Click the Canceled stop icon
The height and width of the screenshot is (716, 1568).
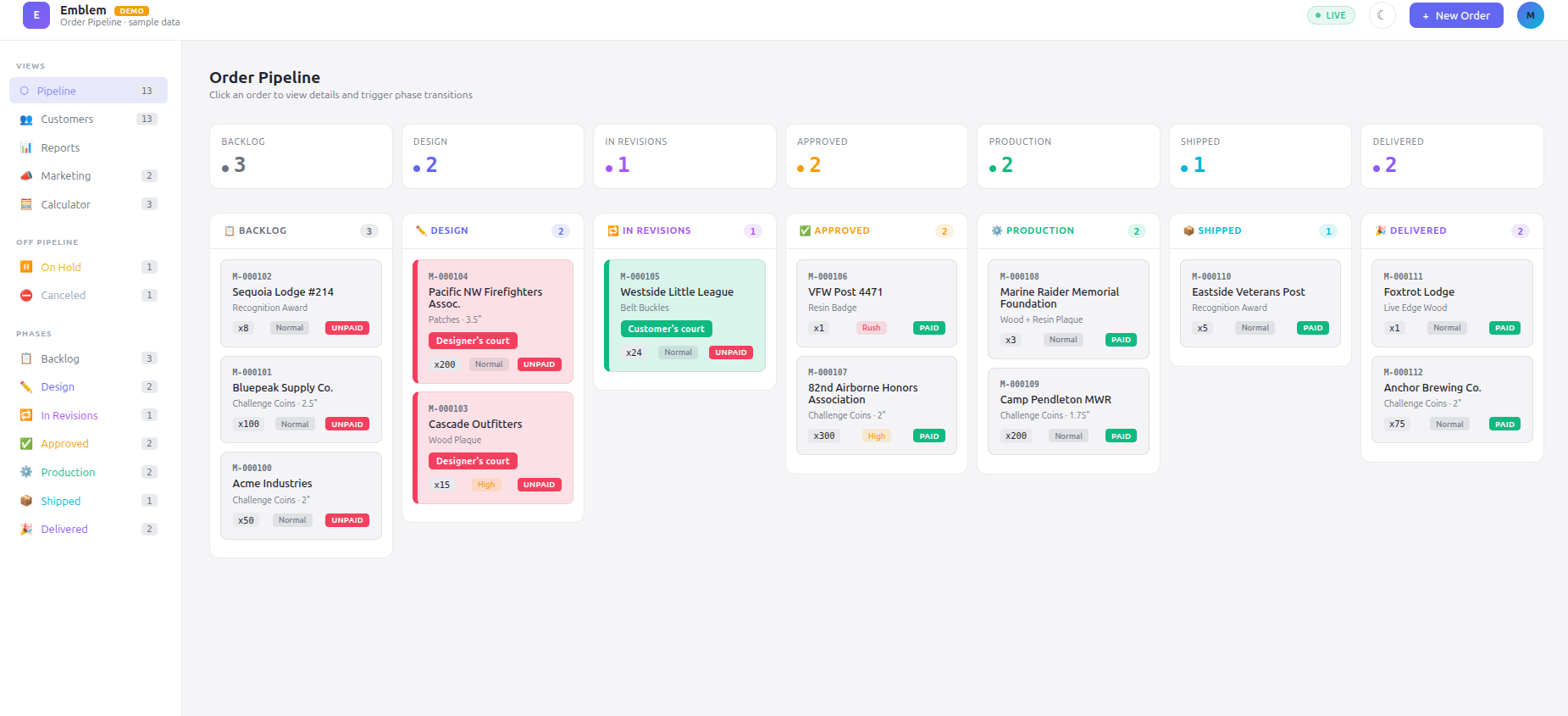pos(26,295)
